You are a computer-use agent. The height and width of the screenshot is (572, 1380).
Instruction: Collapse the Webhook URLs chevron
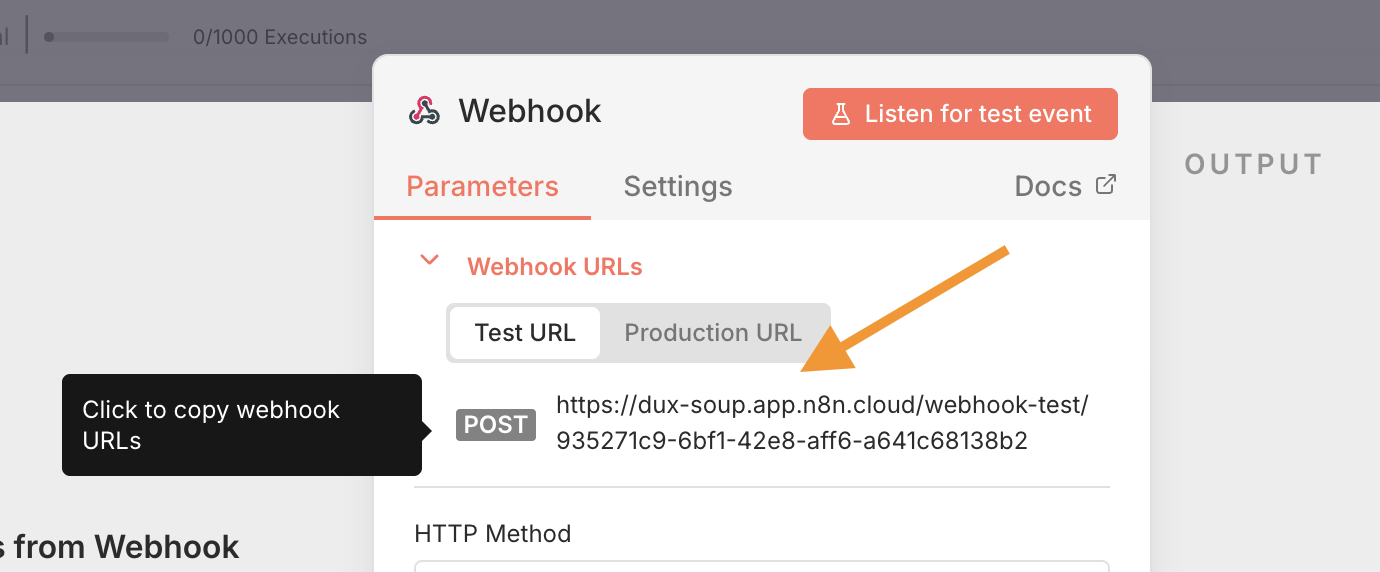point(430,261)
